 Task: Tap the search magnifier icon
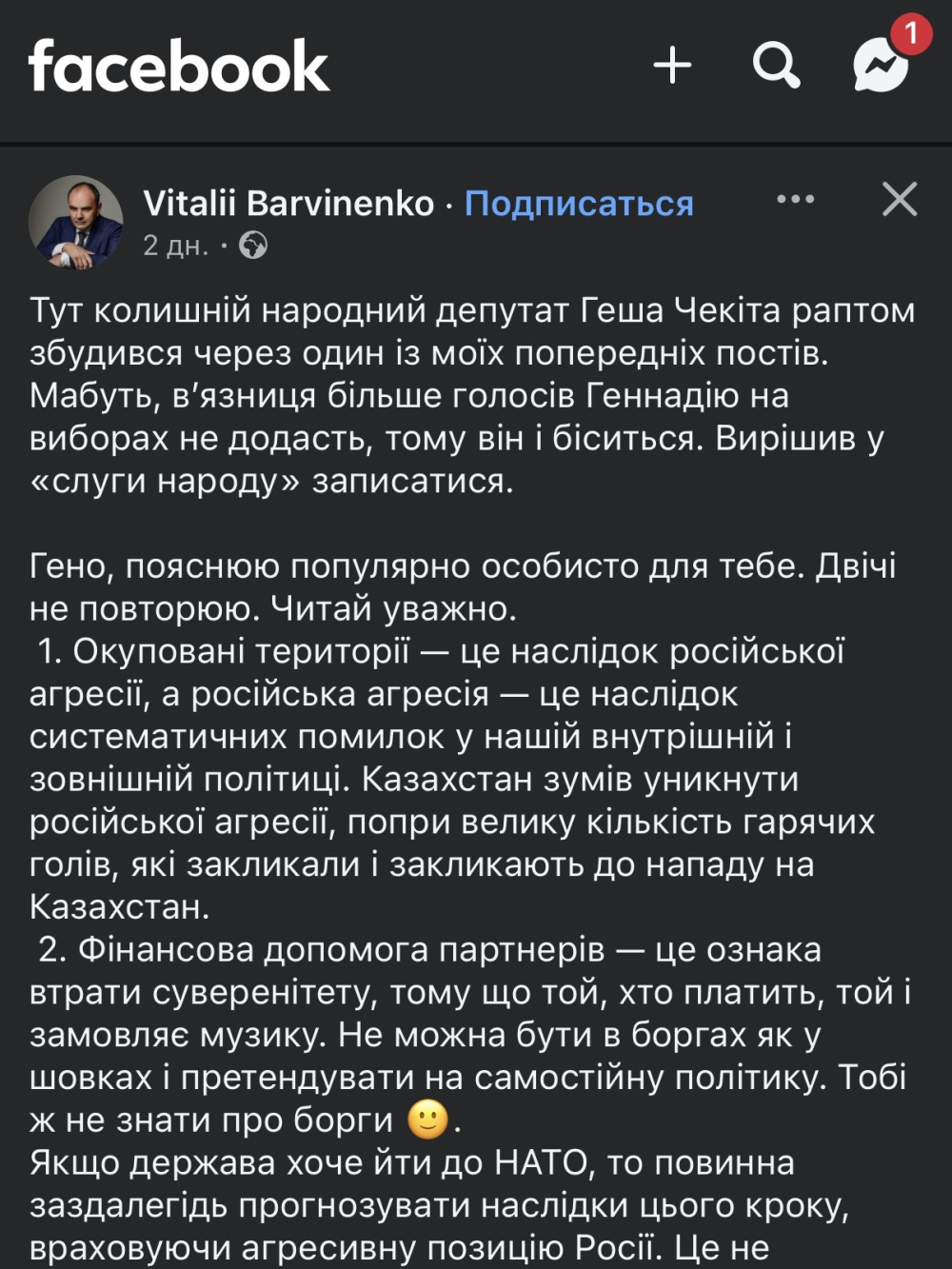776,65
